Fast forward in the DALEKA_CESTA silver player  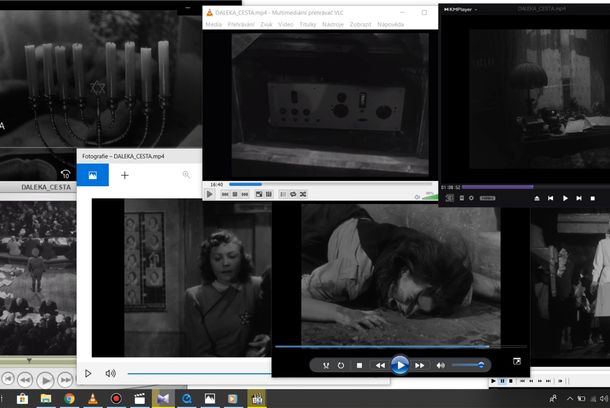point(65,380)
